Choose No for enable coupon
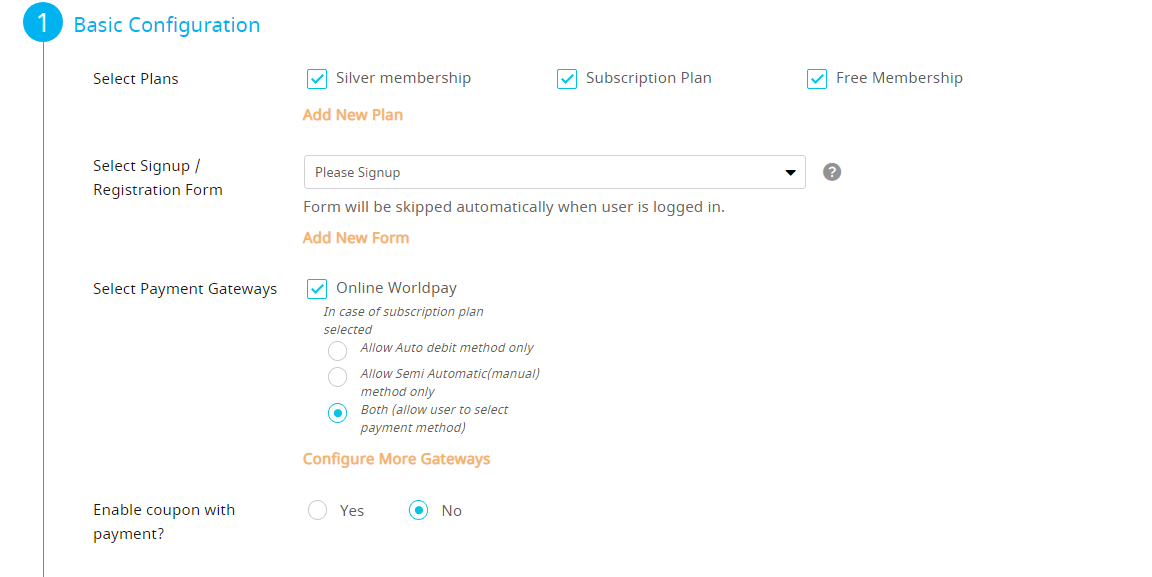This screenshot has height=577, width=1152. [x=419, y=510]
